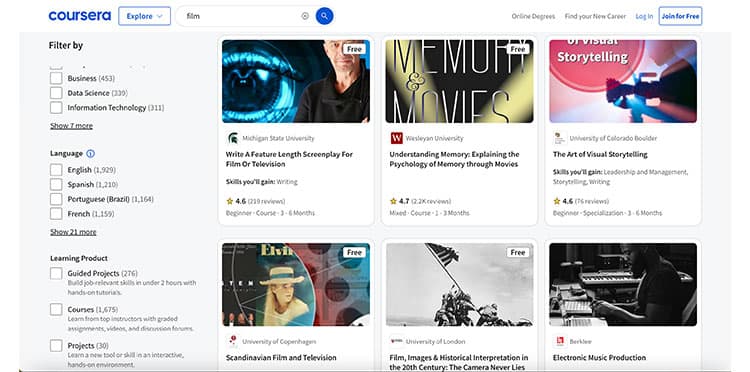
Task: Click the Scandinavian Film poster thumbnail
Action: [x=296, y=284]
